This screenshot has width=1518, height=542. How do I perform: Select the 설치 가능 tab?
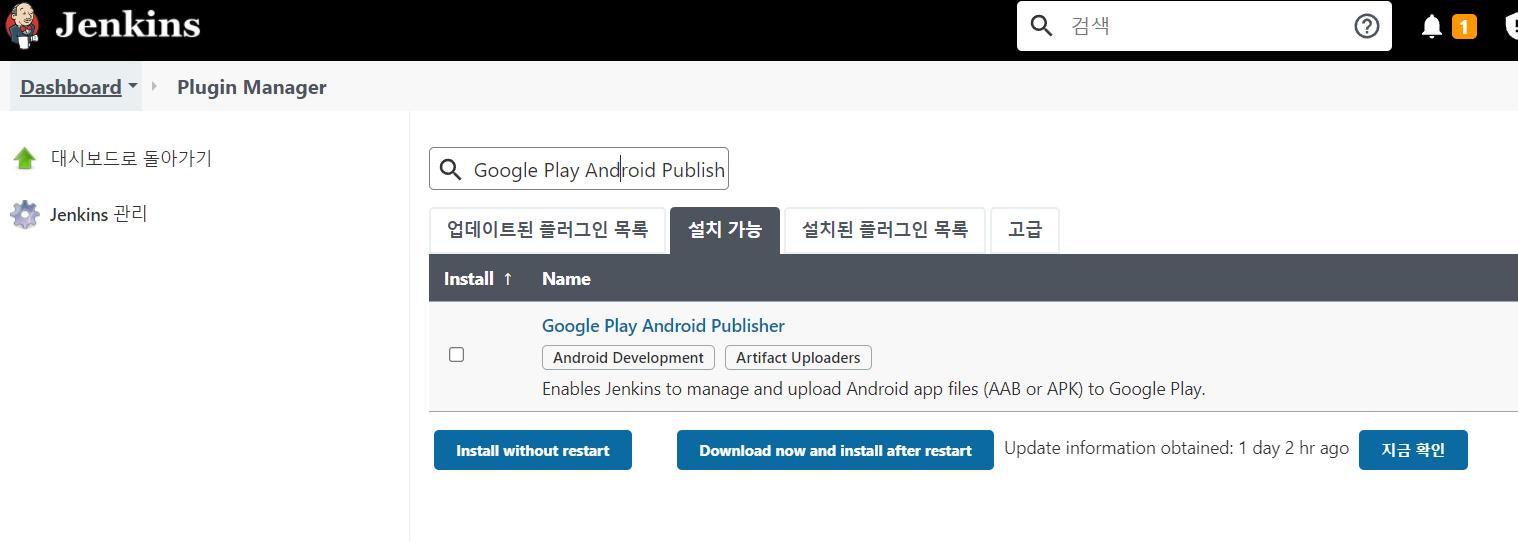point(725,230)
